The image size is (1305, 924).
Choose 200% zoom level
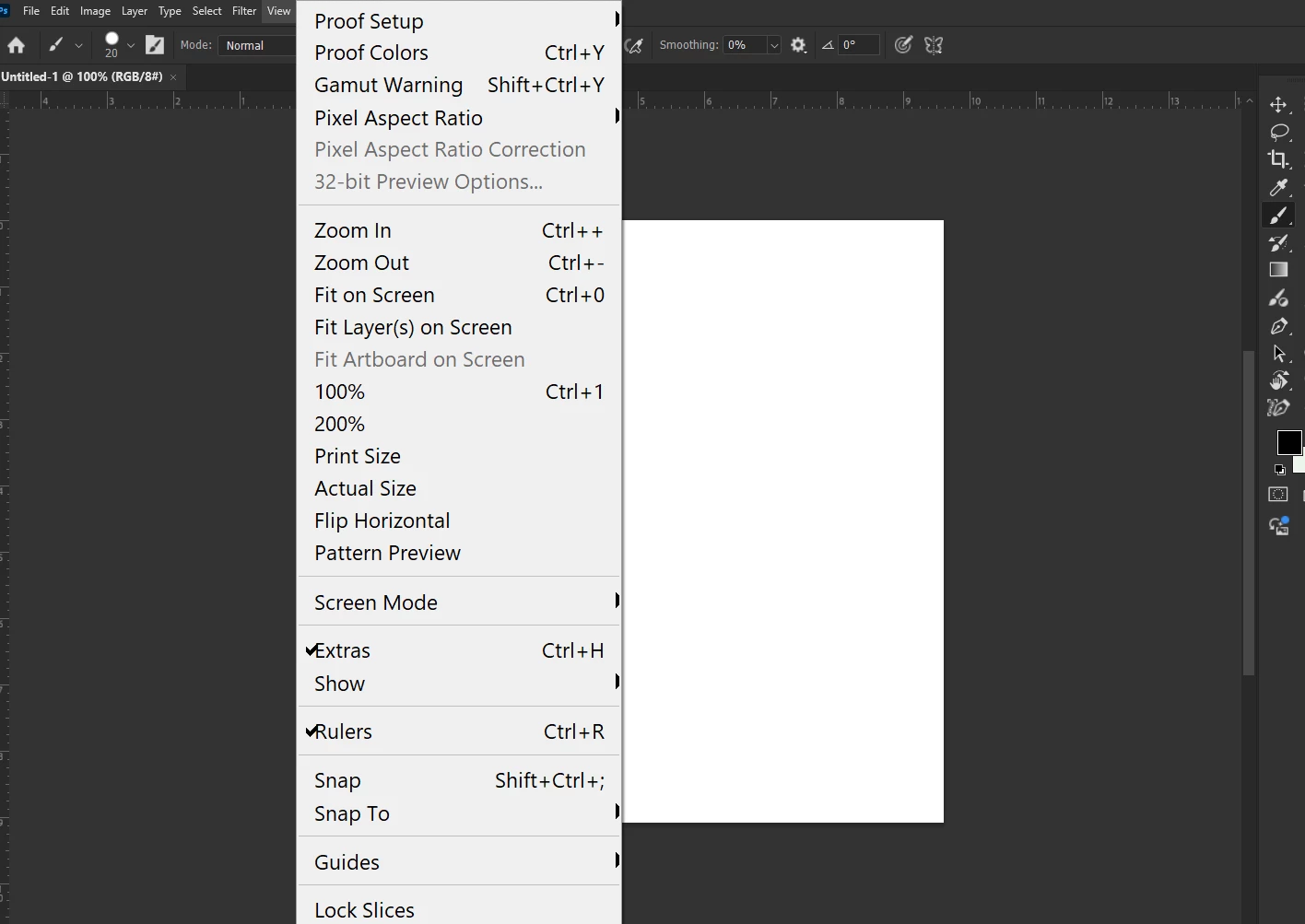459,424
